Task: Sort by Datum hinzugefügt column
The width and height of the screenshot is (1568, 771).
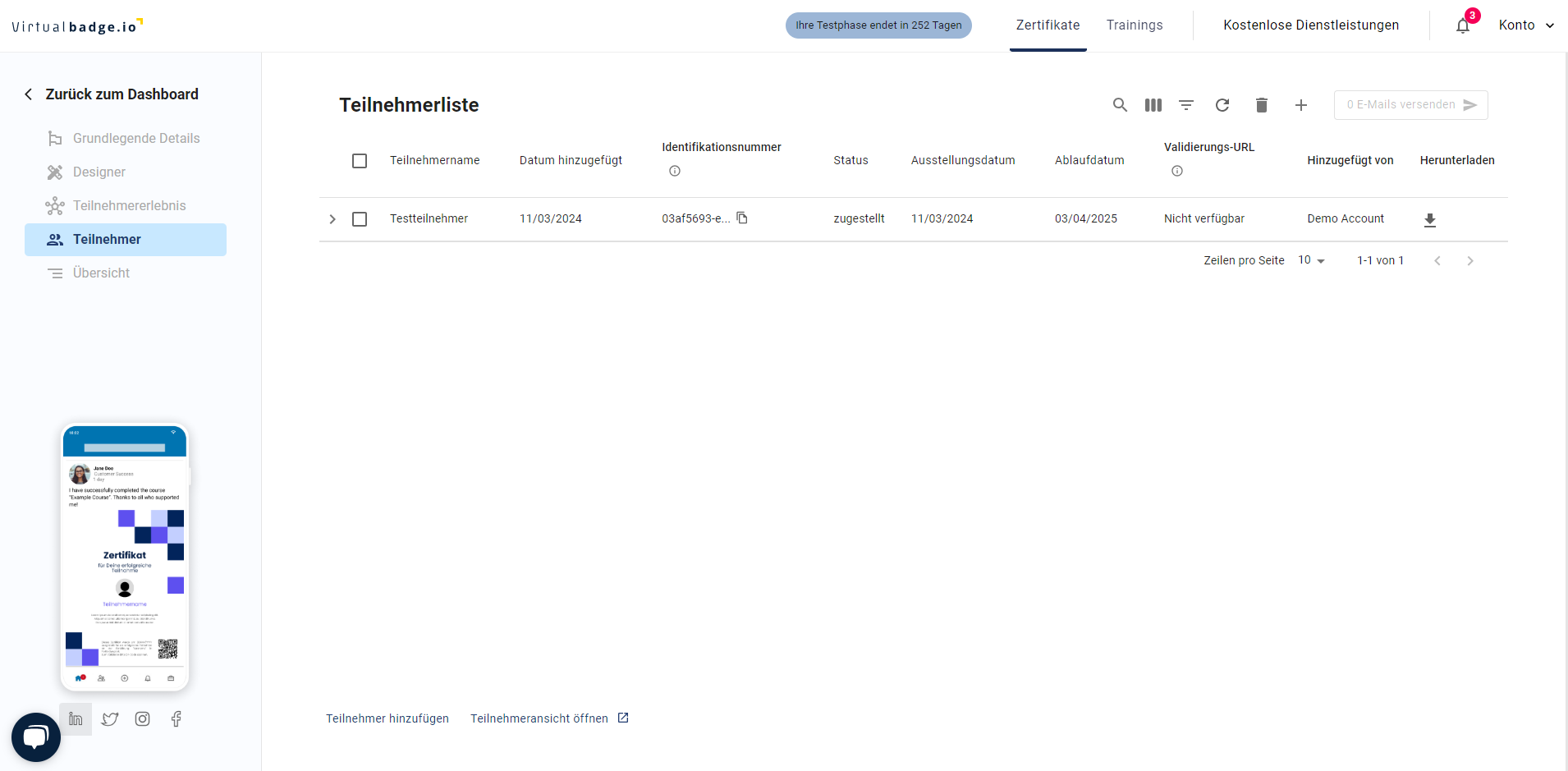Action: [x=571, y=161]
